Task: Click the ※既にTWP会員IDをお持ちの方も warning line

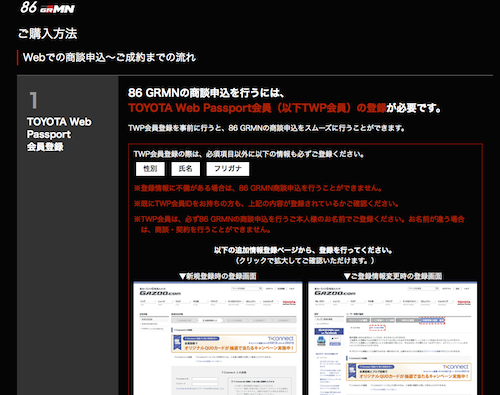Action: click(266, 203)
